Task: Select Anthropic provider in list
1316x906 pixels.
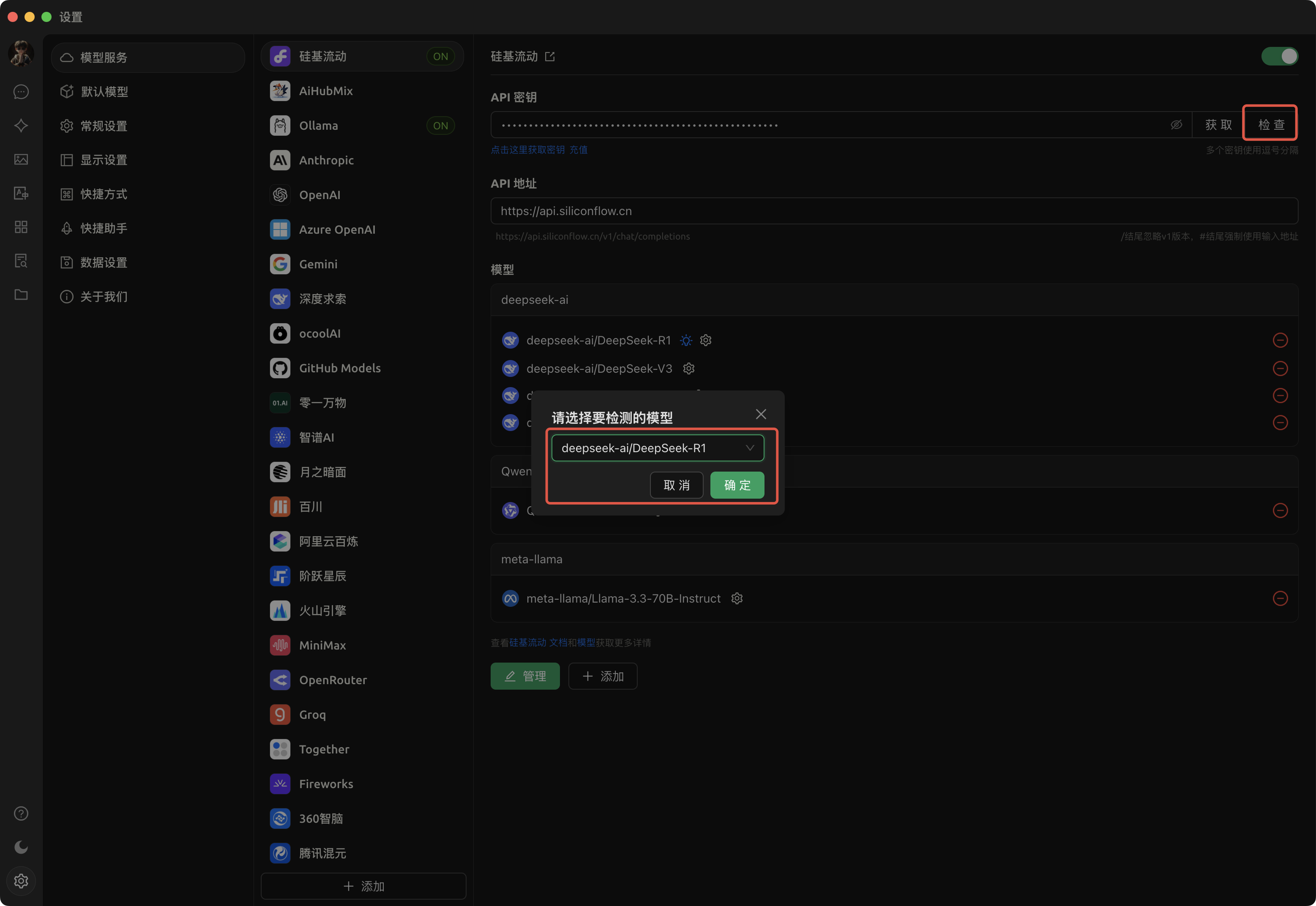Action: pos(326,160)
